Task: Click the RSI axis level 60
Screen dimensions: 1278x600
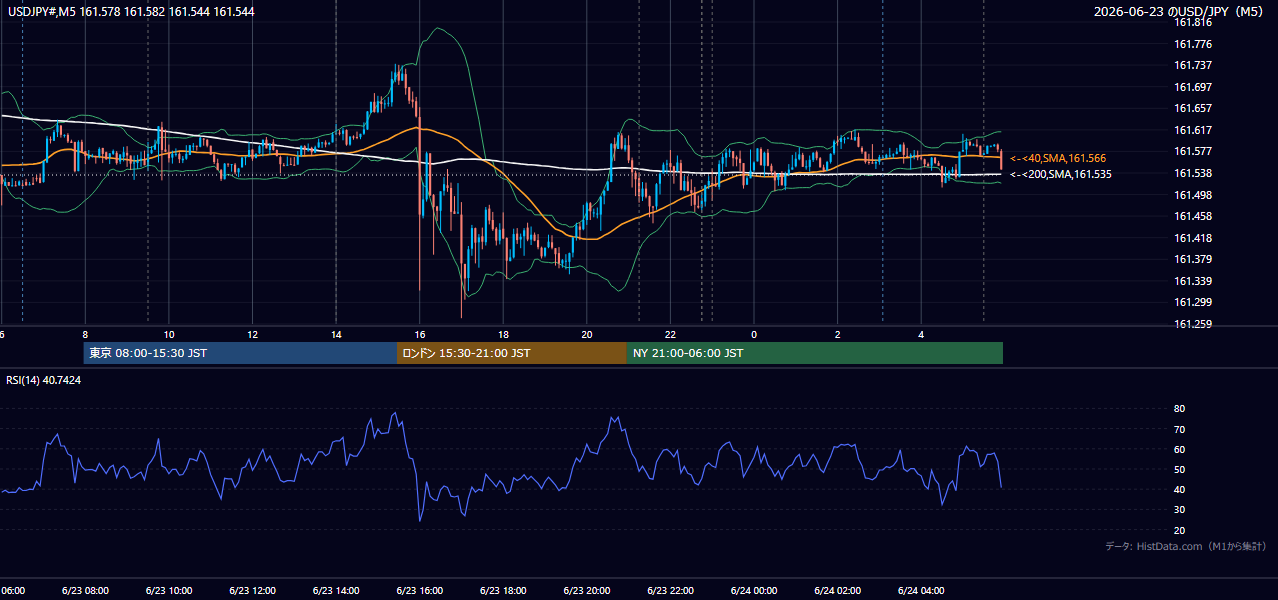Action: (x=1180, y=449)
